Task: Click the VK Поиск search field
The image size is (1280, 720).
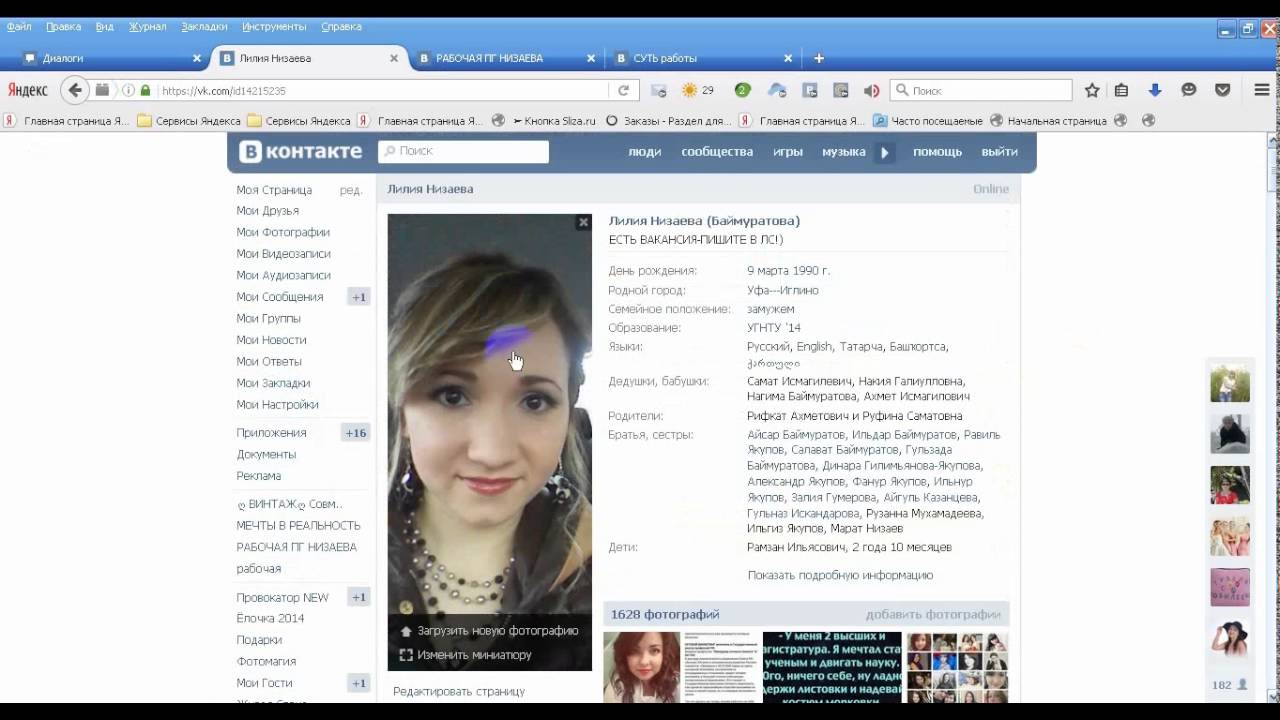Action: point(463,151)
